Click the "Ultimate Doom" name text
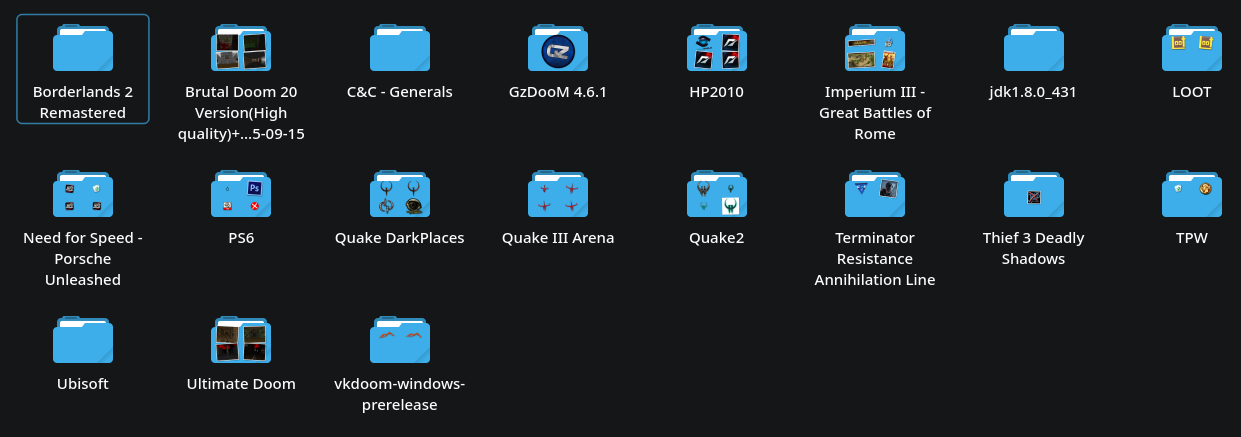1241x437 pixels. 241,384
